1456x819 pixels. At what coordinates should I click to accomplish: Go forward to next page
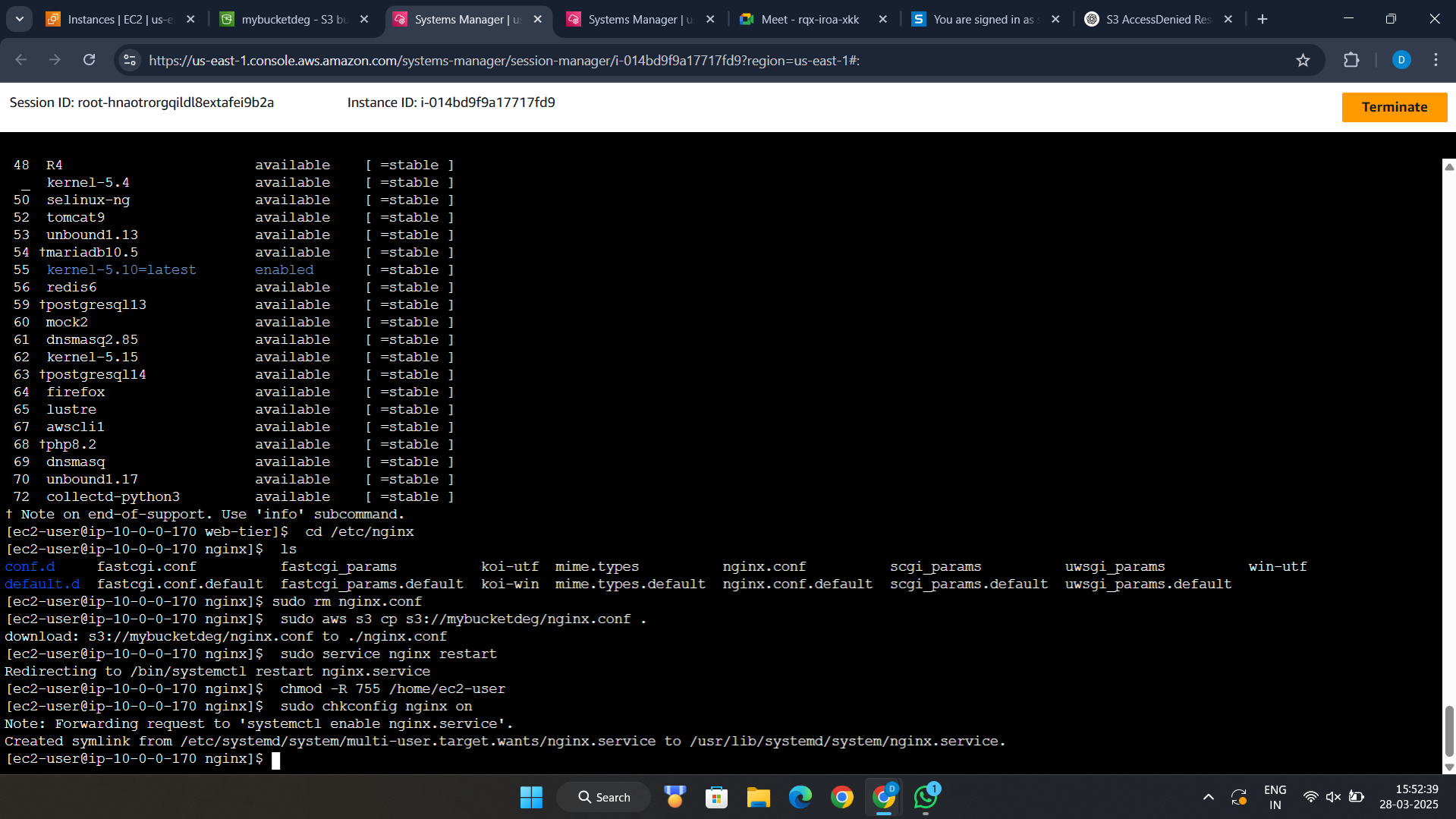pyautogui.click(x=55, y=60)
